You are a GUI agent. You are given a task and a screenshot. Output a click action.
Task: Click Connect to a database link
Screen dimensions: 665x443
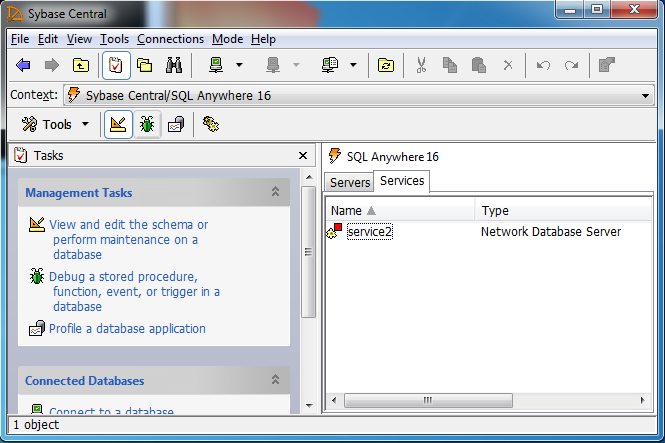pos(111,410)
